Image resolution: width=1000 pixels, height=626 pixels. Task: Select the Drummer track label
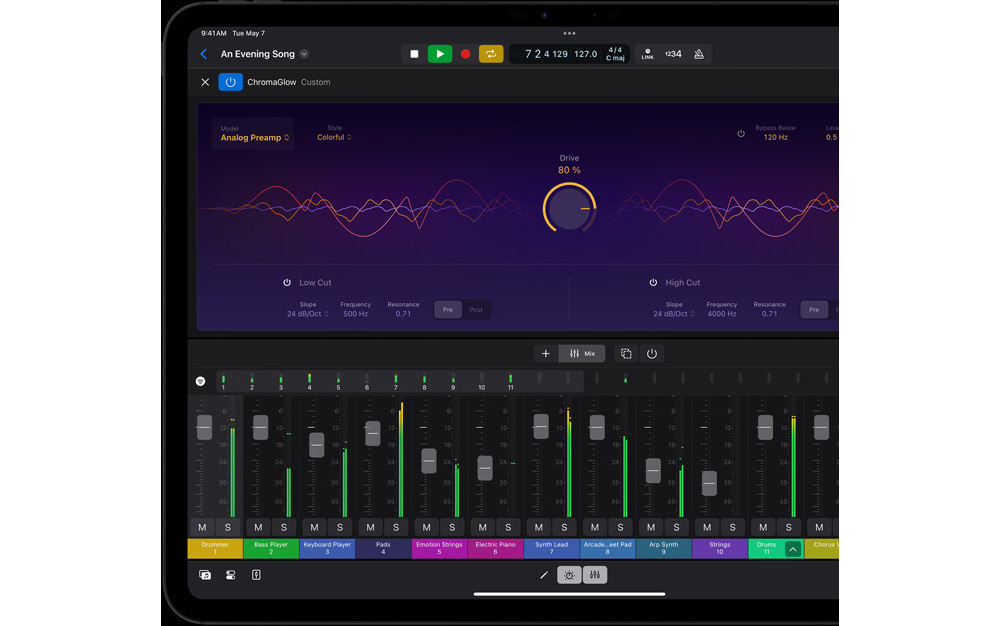coord(215,548)
